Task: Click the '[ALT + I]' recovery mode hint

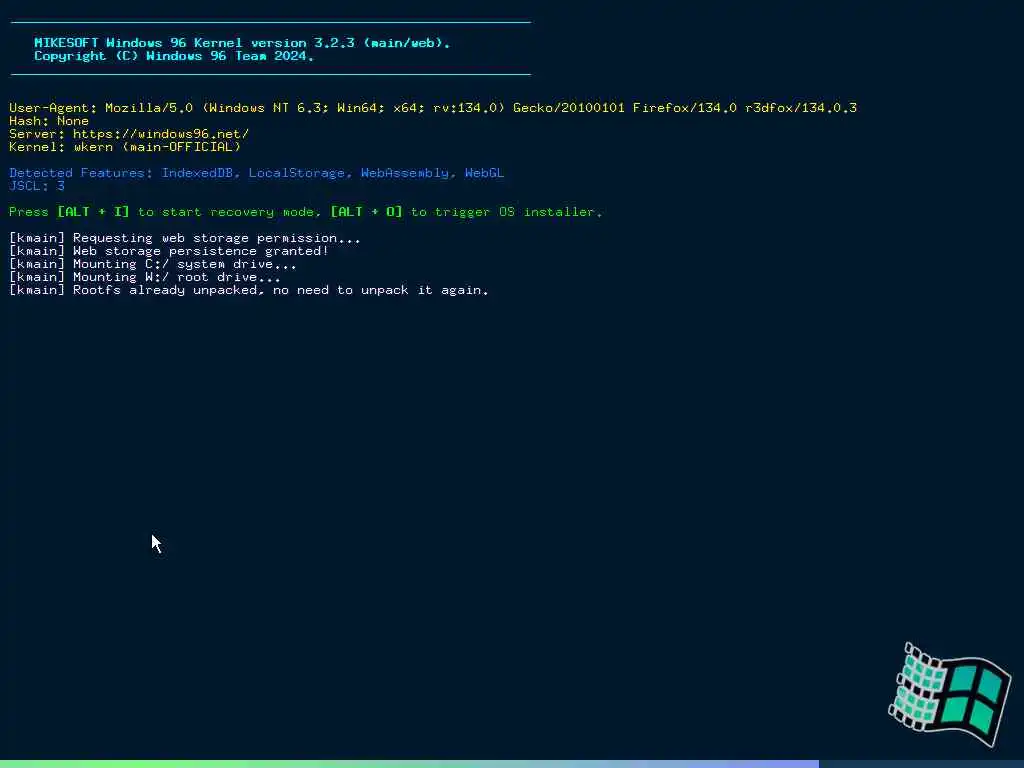Action: click(93, 212)
